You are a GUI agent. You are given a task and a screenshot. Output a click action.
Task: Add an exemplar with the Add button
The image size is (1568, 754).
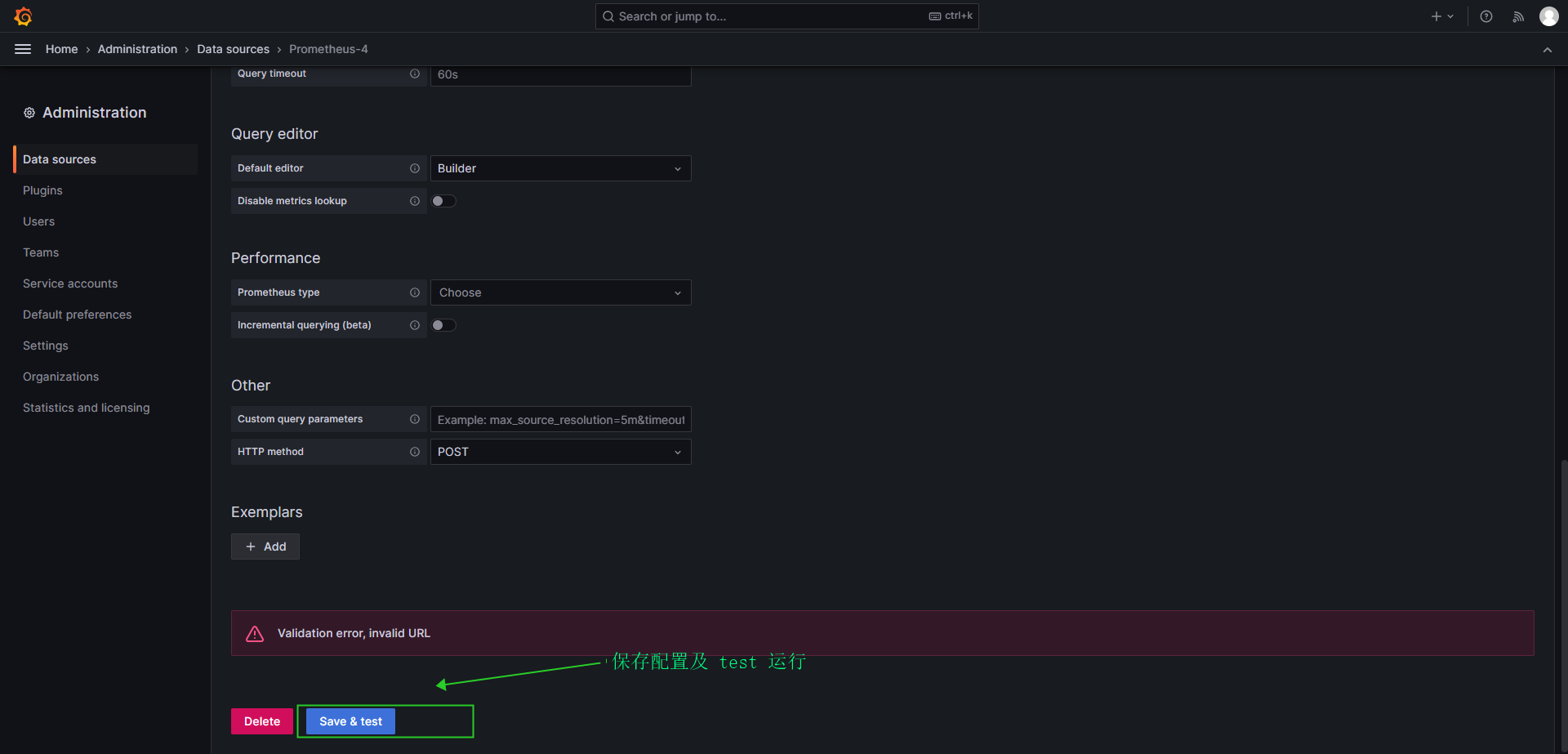point(265,547)
